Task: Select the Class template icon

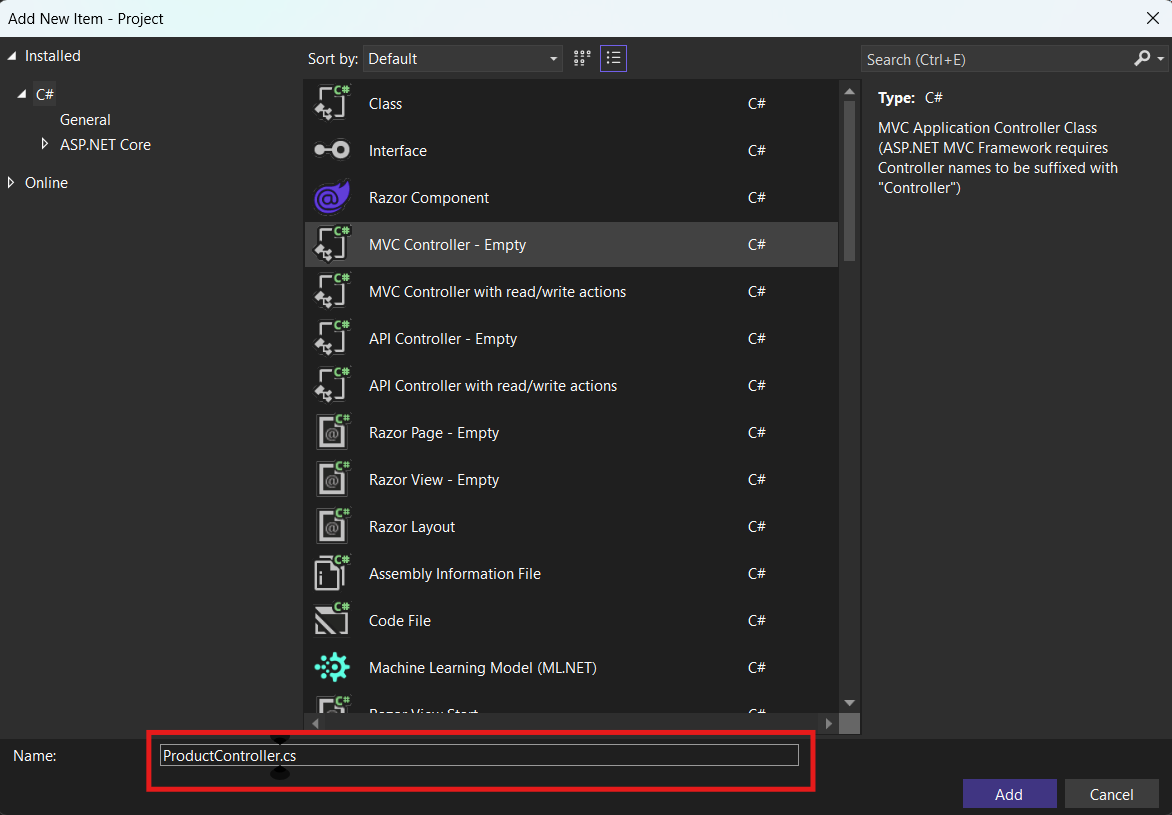Action: click(x=332, y=104)
